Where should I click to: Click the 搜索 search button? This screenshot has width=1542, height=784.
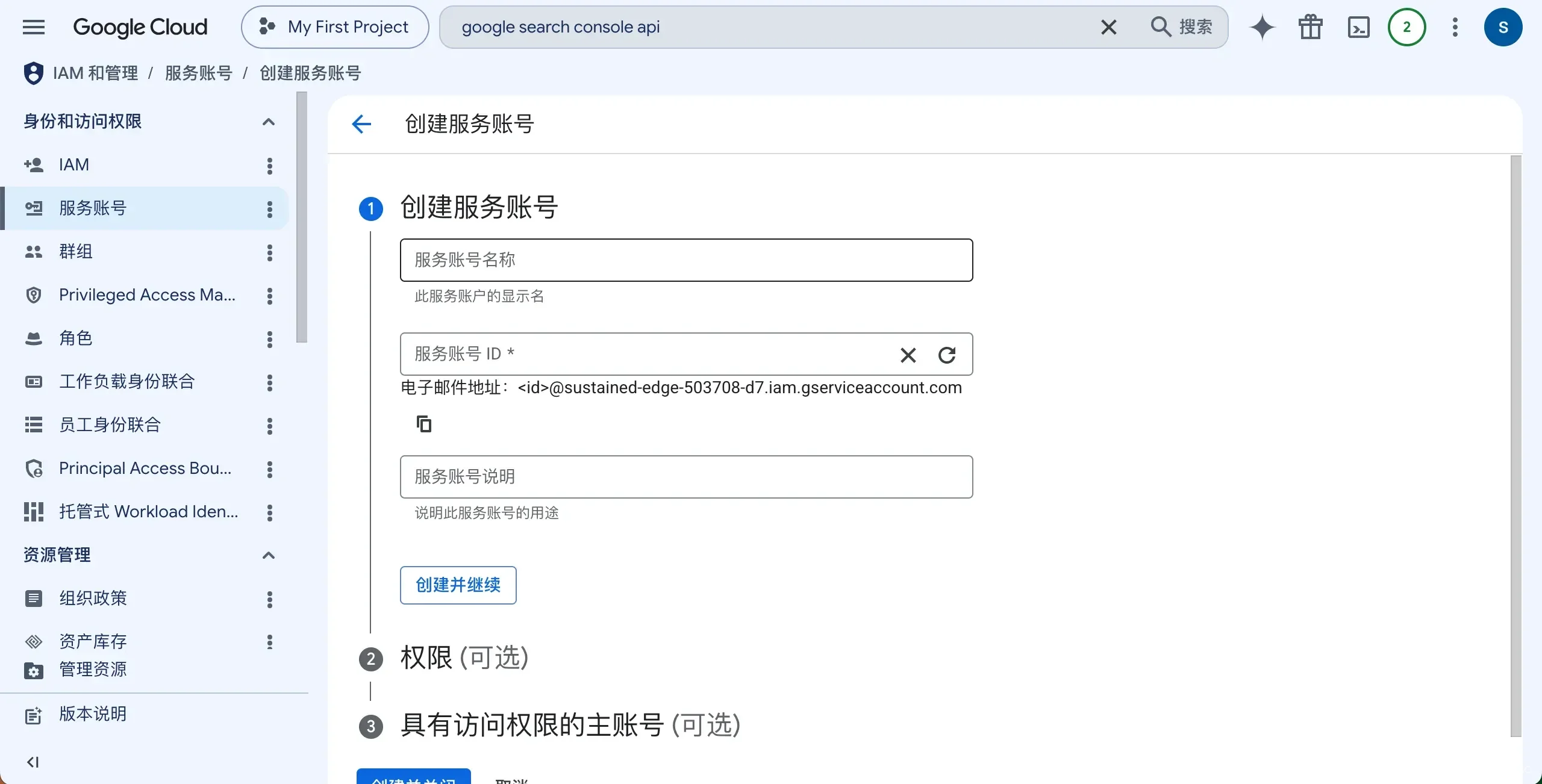tap(1181, 27)
